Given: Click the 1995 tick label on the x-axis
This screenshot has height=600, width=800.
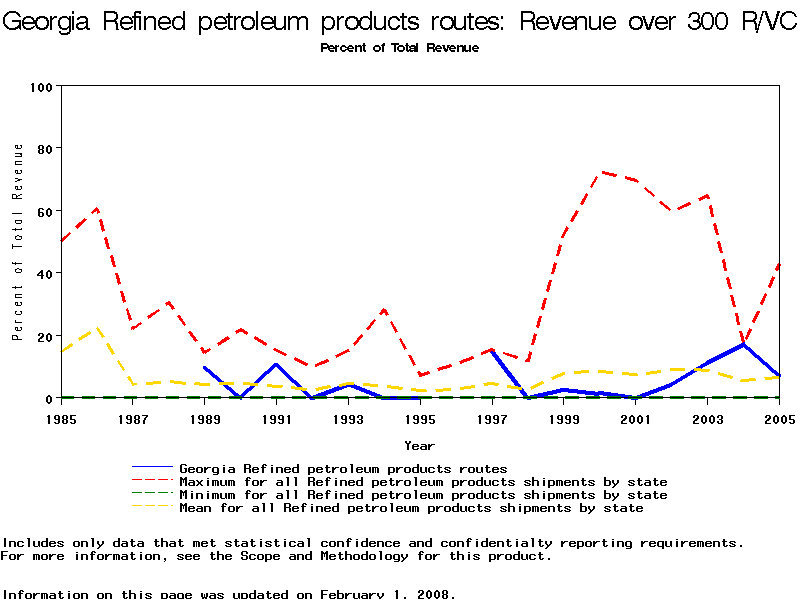Looking at the screenshot, I should tap(419, 419).
